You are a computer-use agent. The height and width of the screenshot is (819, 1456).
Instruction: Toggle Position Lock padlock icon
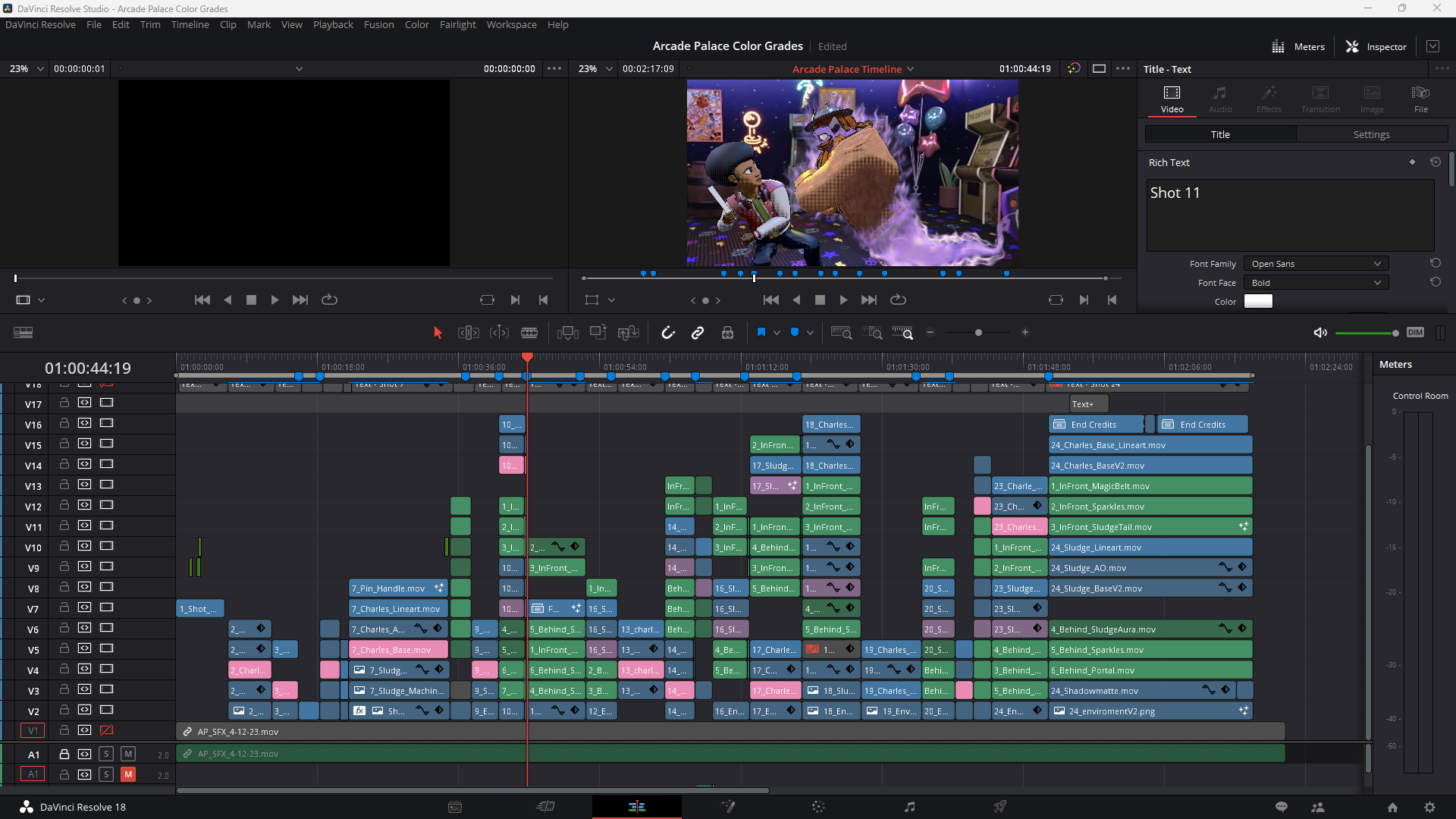727,333
